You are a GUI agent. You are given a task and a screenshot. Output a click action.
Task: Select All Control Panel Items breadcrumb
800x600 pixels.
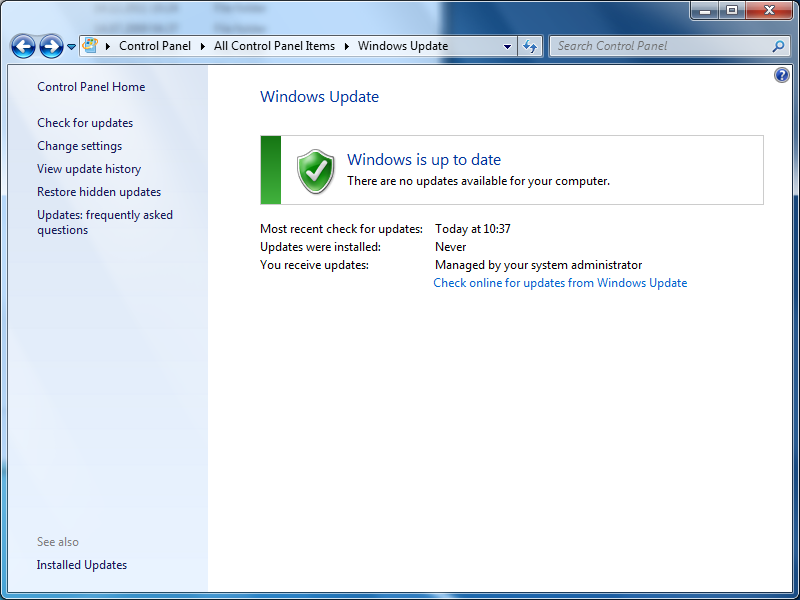click(x=274, y=46)
